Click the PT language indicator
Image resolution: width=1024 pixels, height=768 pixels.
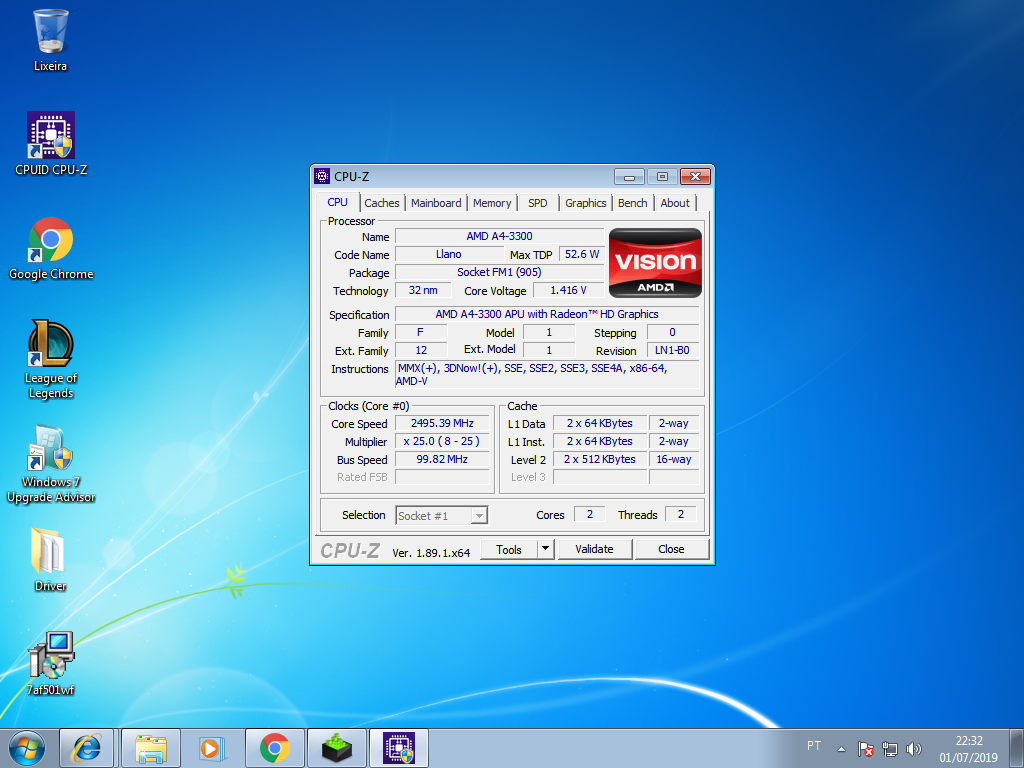click(814, 746)
